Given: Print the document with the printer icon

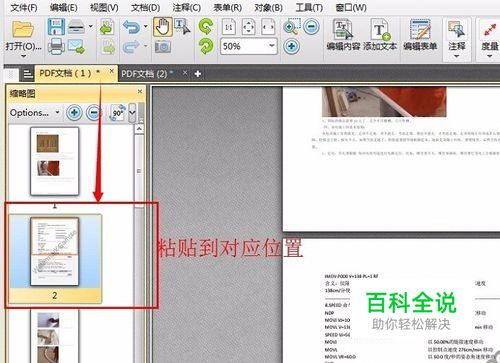Looking at the screenshot, I should [x=56, y=46].
